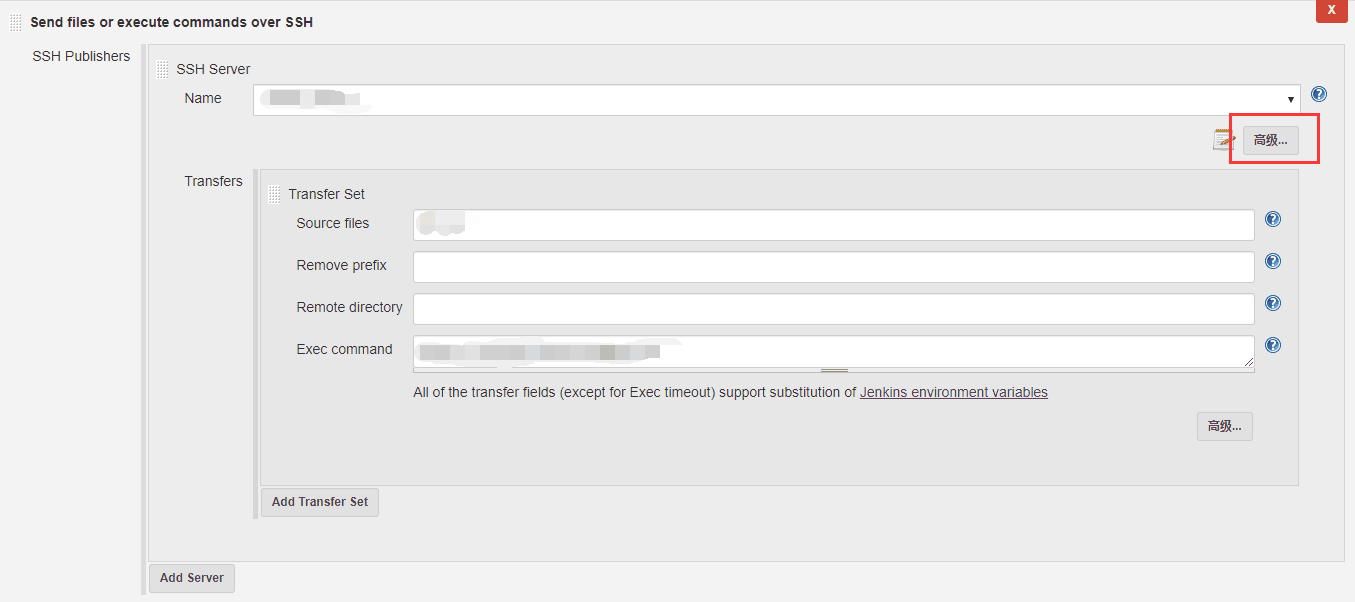This screenshot has height=602, width=1355.
Task: Focus the Source files input field
Action: (834, 225)
